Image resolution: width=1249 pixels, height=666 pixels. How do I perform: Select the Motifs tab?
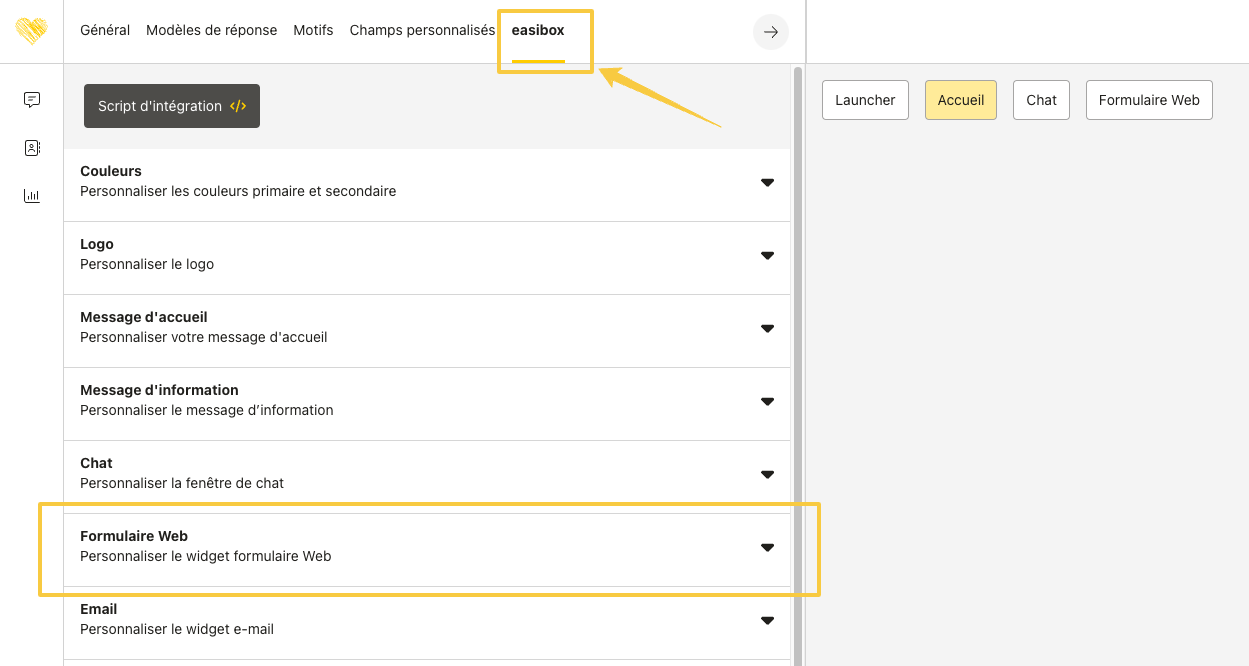point(313,30)
